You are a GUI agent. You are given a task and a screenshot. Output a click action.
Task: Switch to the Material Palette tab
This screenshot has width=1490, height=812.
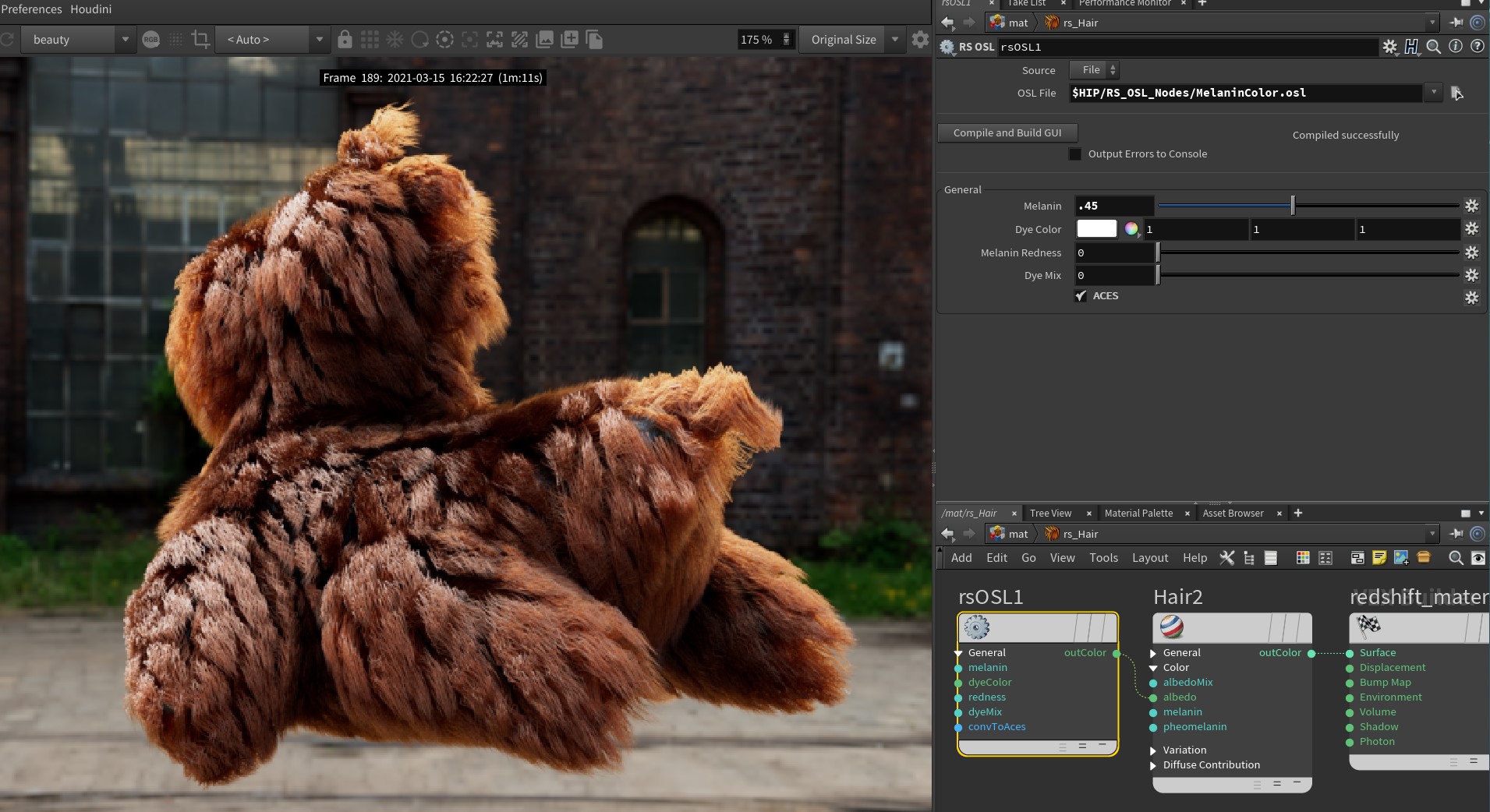click(1138, 514)
